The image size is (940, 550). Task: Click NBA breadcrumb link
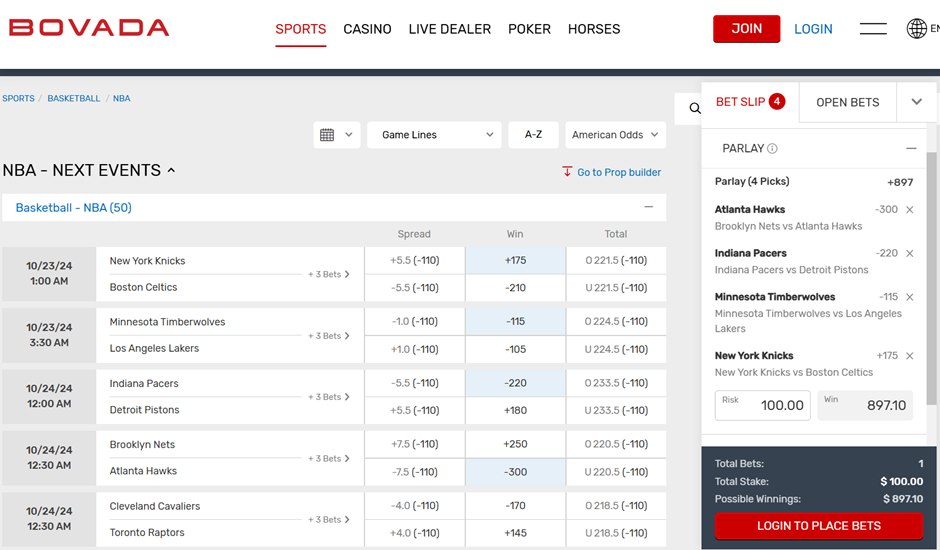(x=121, y=98)
